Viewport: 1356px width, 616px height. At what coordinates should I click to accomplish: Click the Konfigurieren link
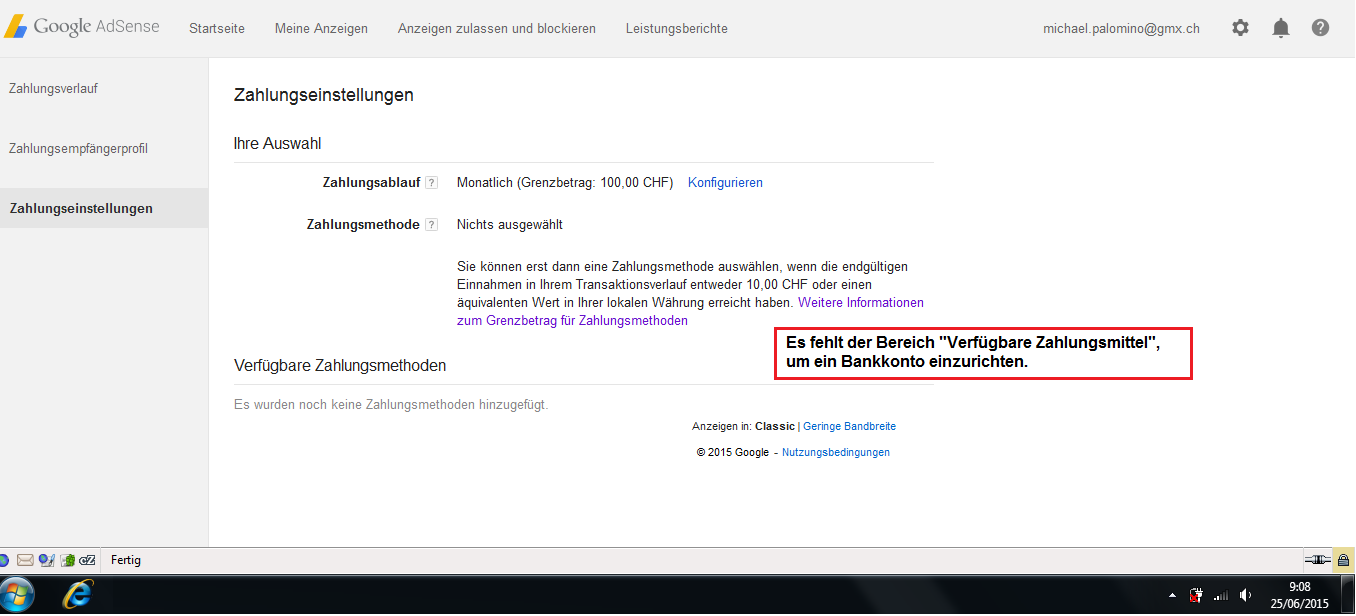click(x=725, y=183)
